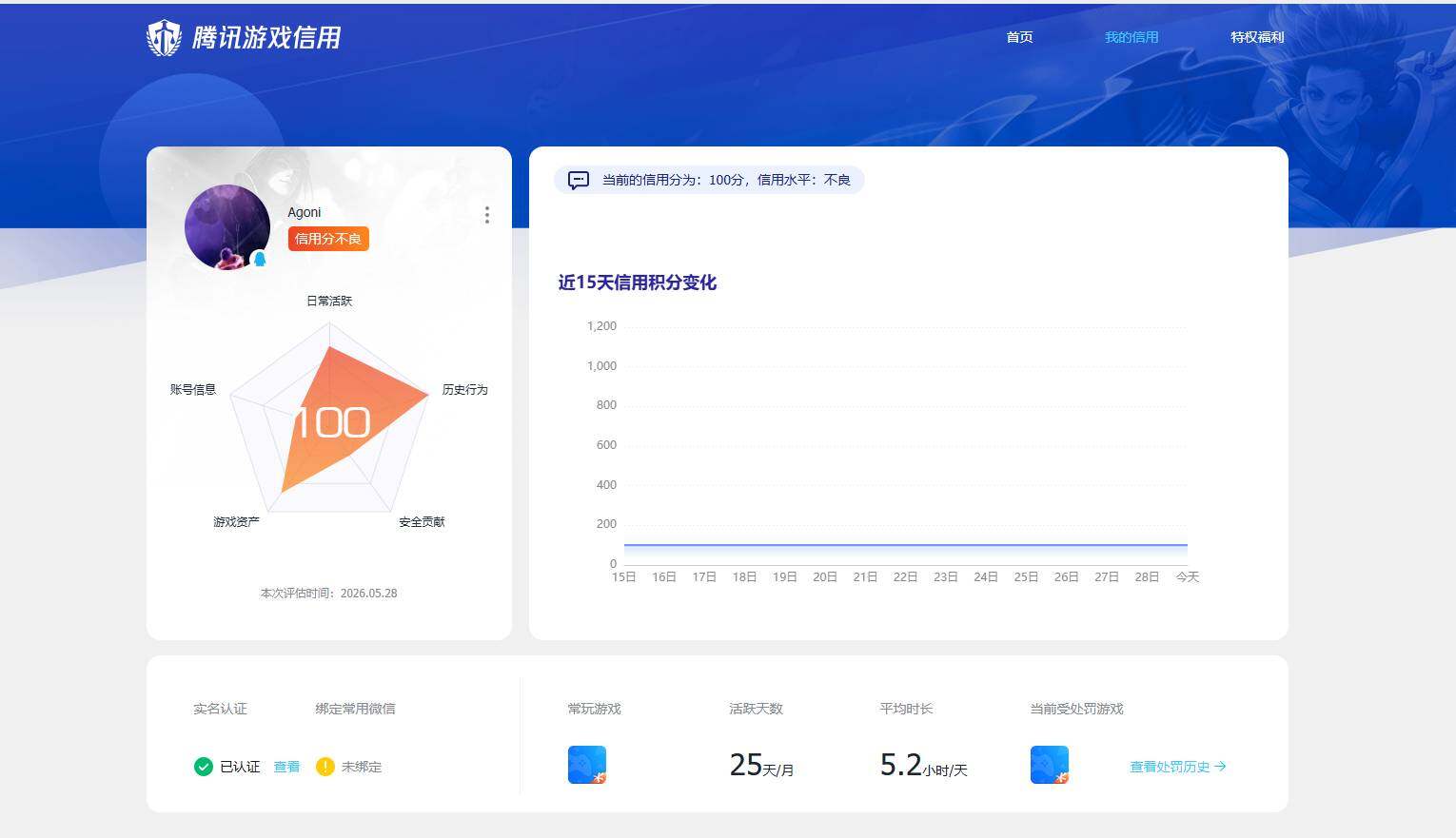Click the chat bubble icon in credit notice

pyautogui.click(x=579, y=180)
